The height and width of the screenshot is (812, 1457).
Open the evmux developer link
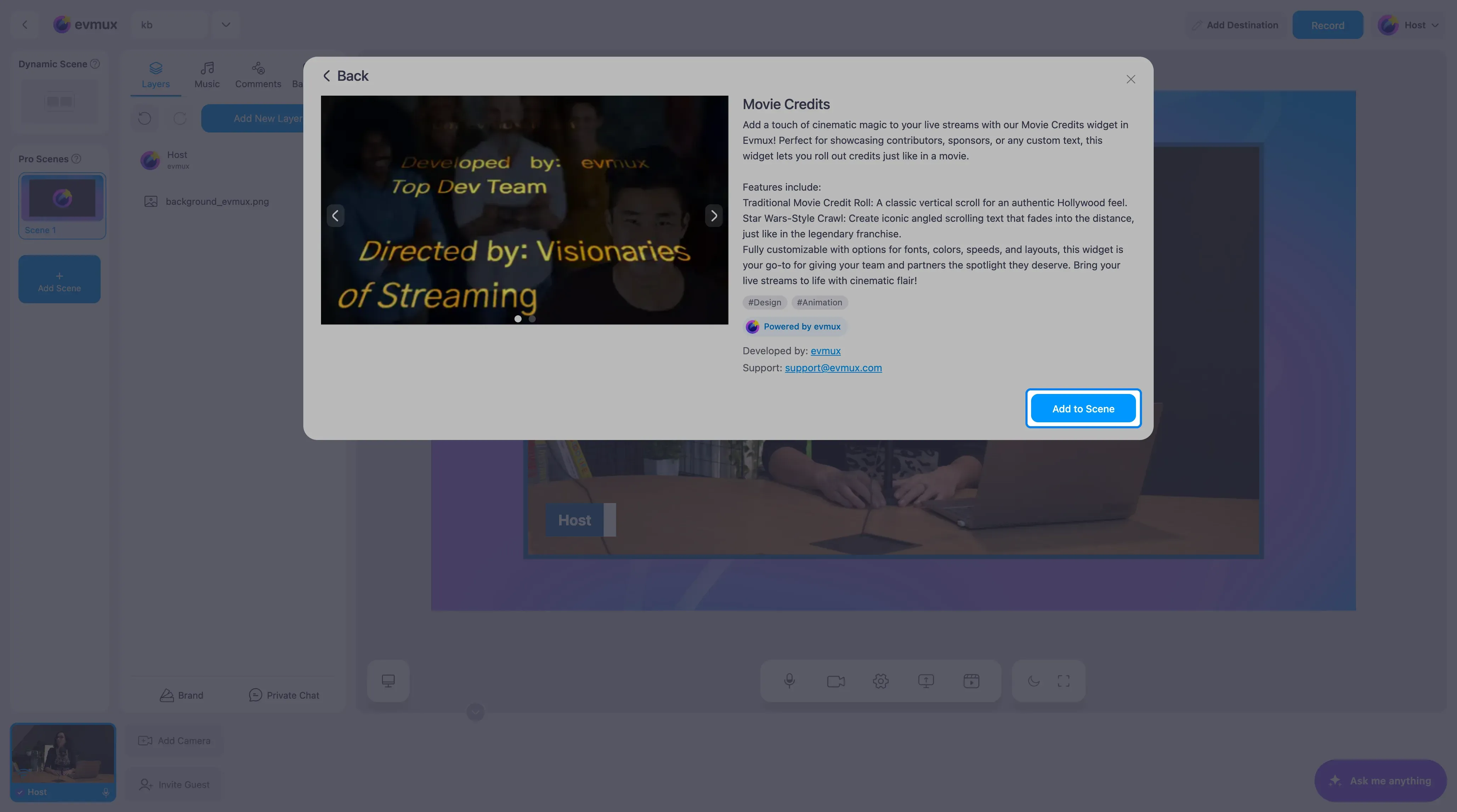click(x=825, y=351)
